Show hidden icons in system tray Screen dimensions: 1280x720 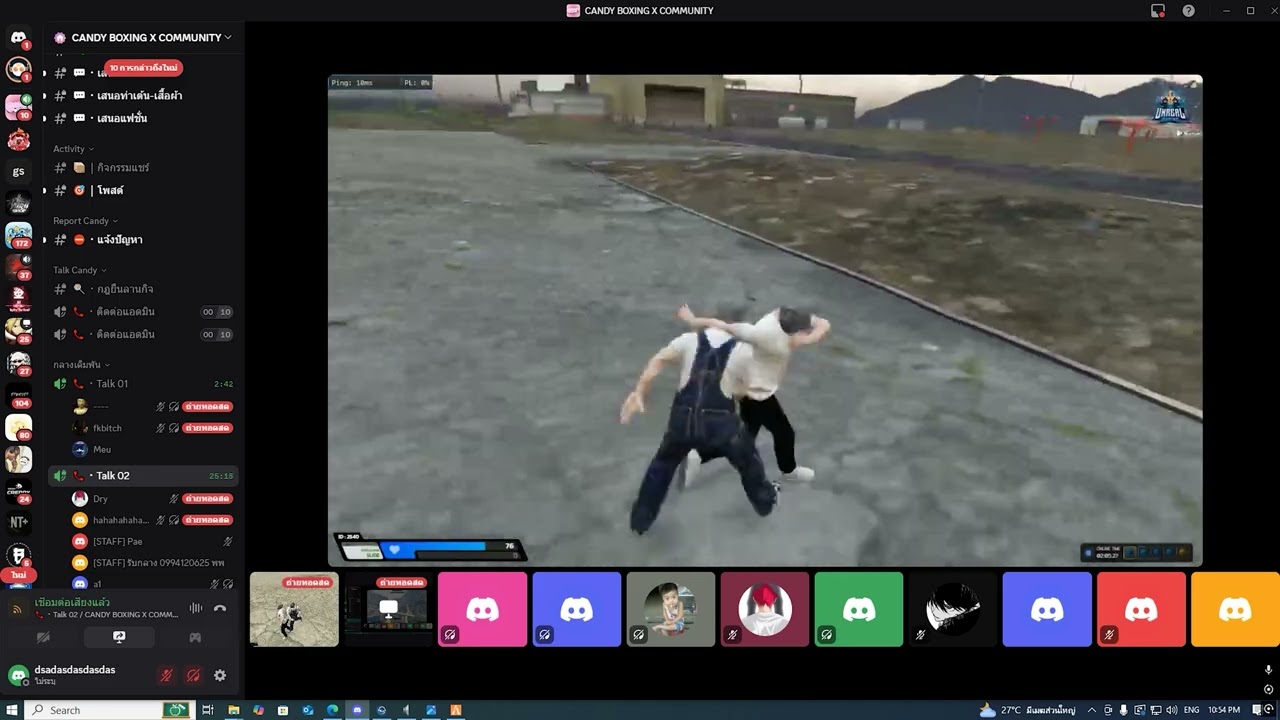pos(1092,710)
